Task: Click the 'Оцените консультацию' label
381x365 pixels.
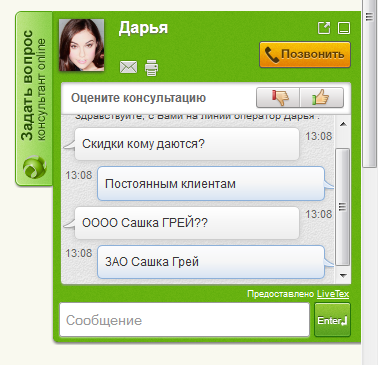Action: coord(138,98)
